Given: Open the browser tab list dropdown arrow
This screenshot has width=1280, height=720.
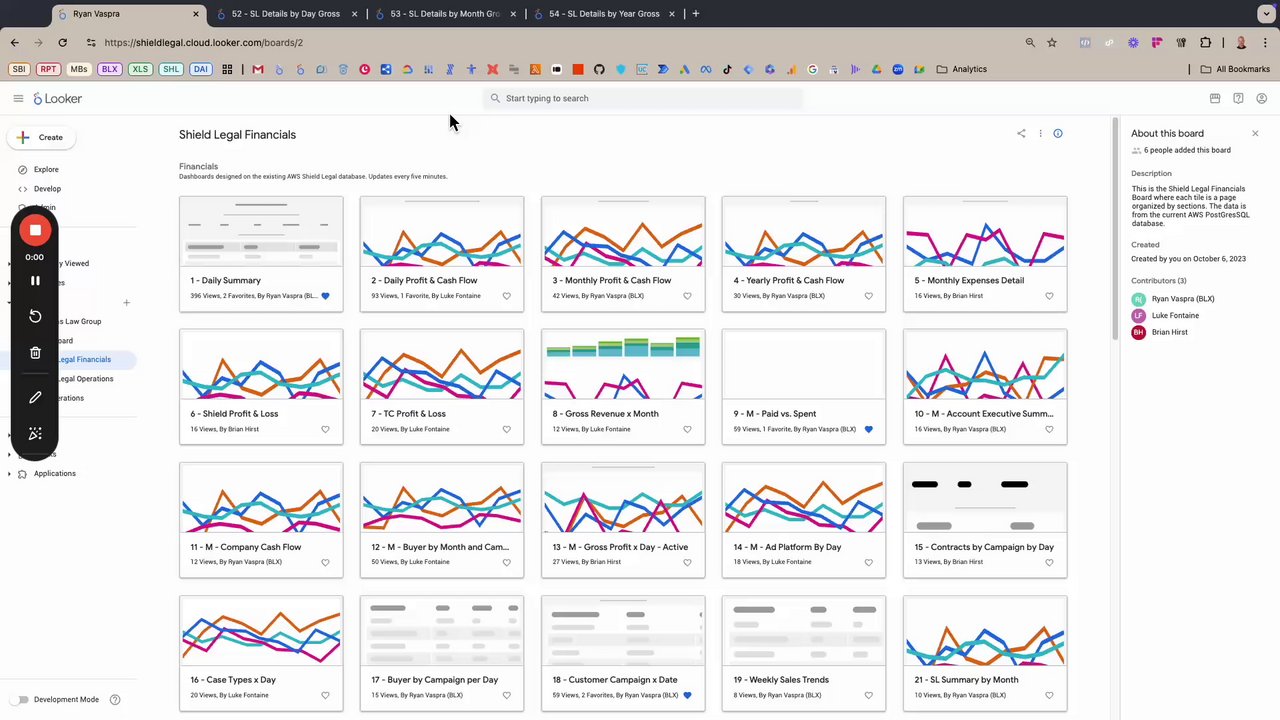Looking at the screenshot, I should (x=1265, y=14).
